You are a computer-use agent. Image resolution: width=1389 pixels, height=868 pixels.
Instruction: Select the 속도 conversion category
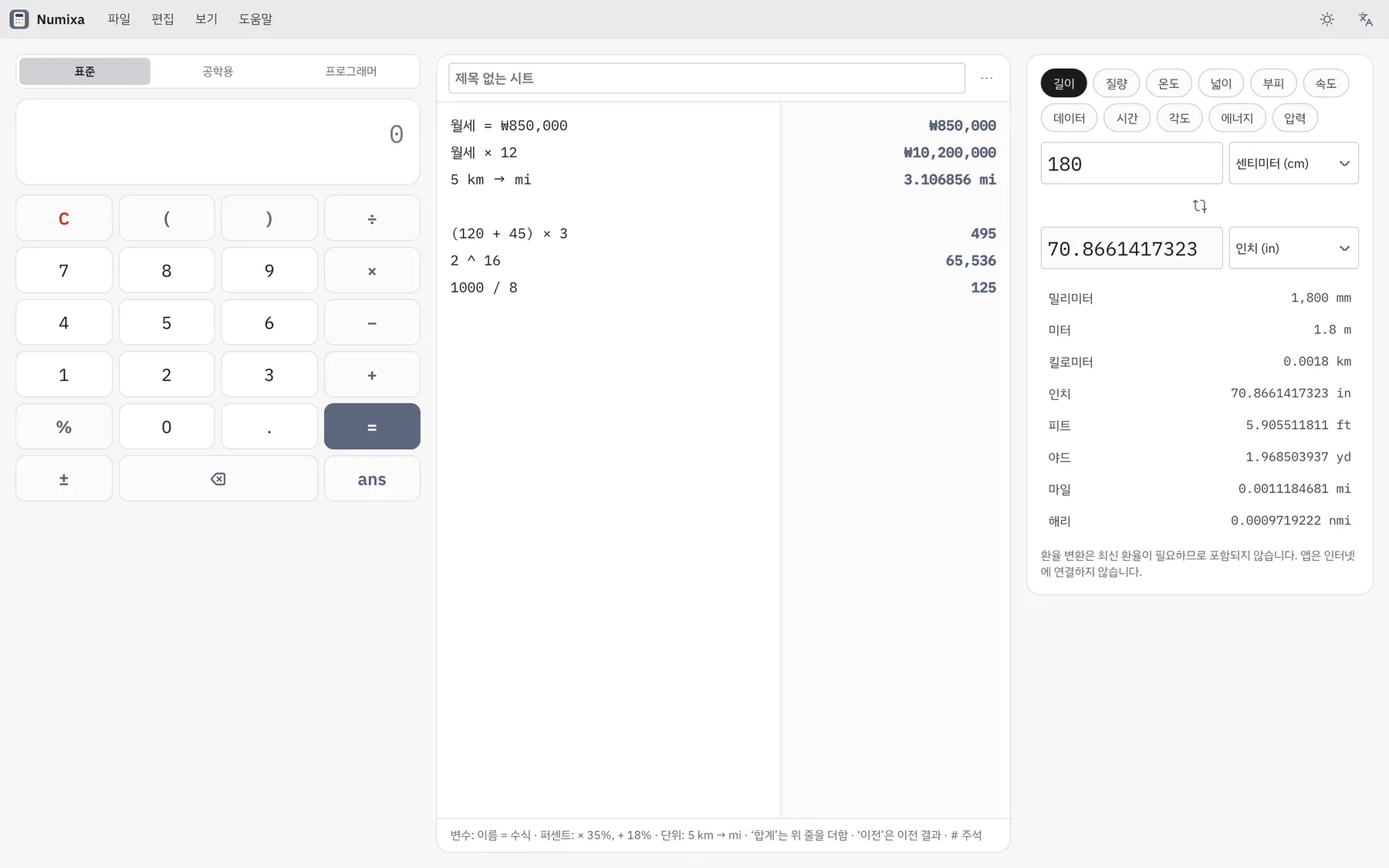click(x=1326, y=83)
